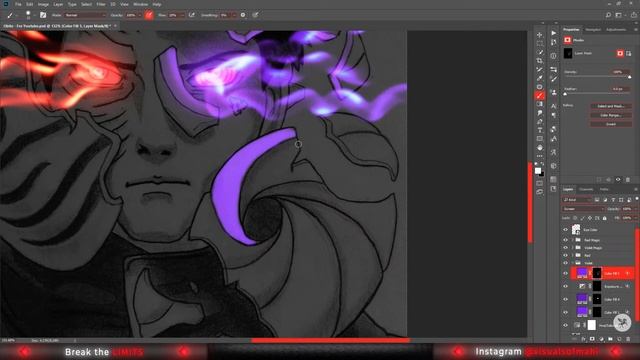The width and height of the screenshot is (640, 360).
Task: Open the History panel icon
Action: (x=553, y=42)
